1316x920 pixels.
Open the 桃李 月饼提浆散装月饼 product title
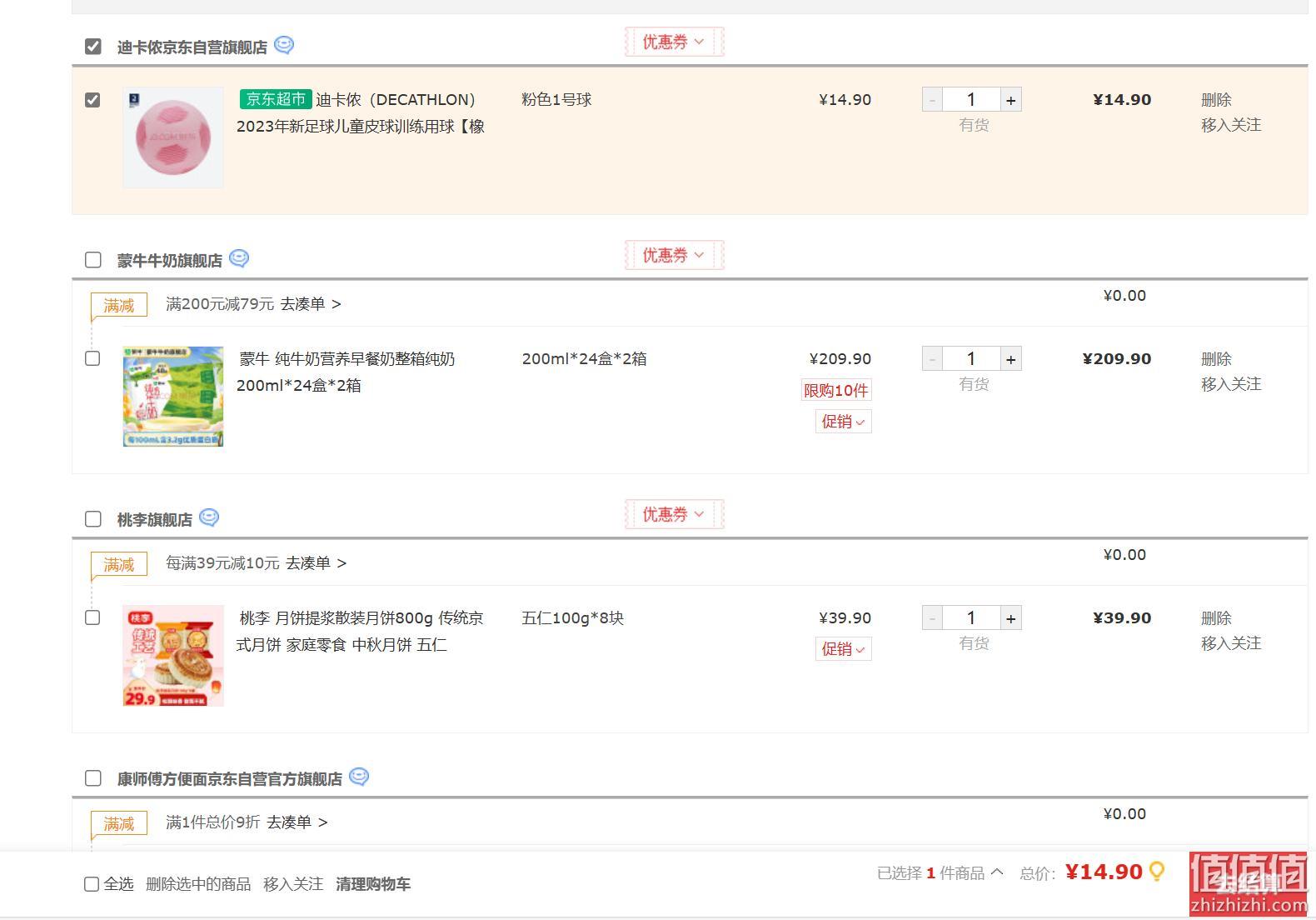pos(360,632)
